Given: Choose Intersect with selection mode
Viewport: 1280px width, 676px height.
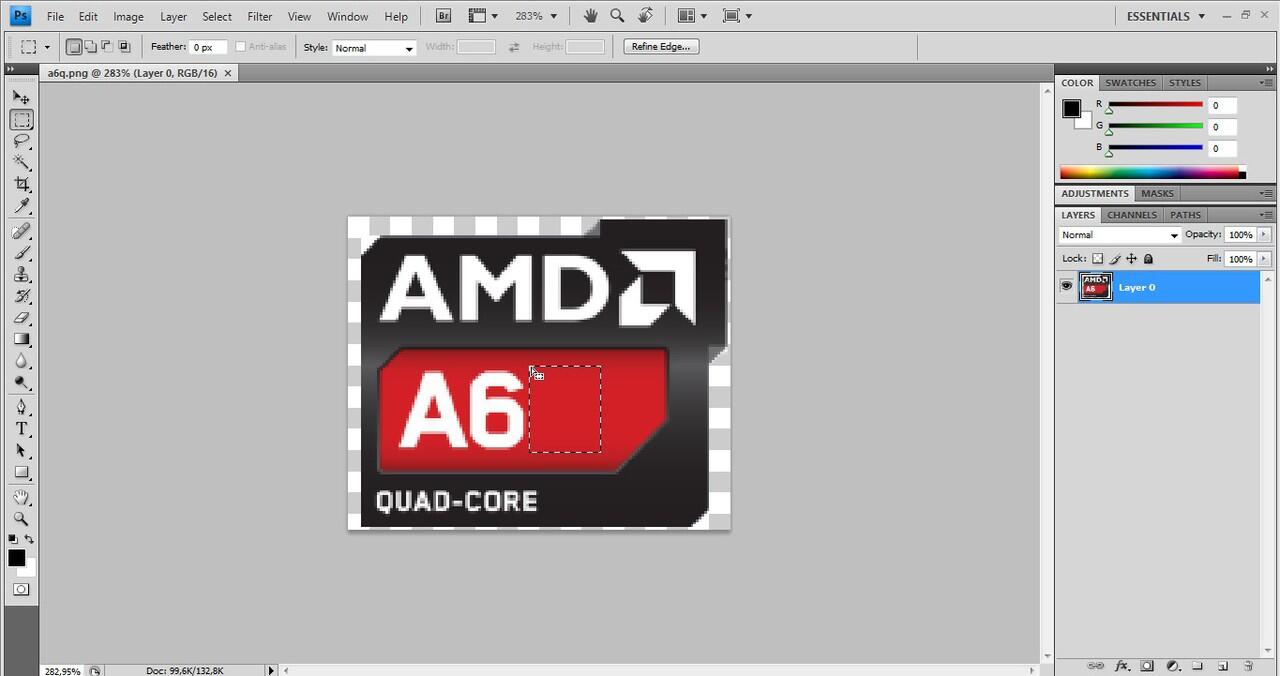Looking at the screenshot, I should click(x=124, y=47).
